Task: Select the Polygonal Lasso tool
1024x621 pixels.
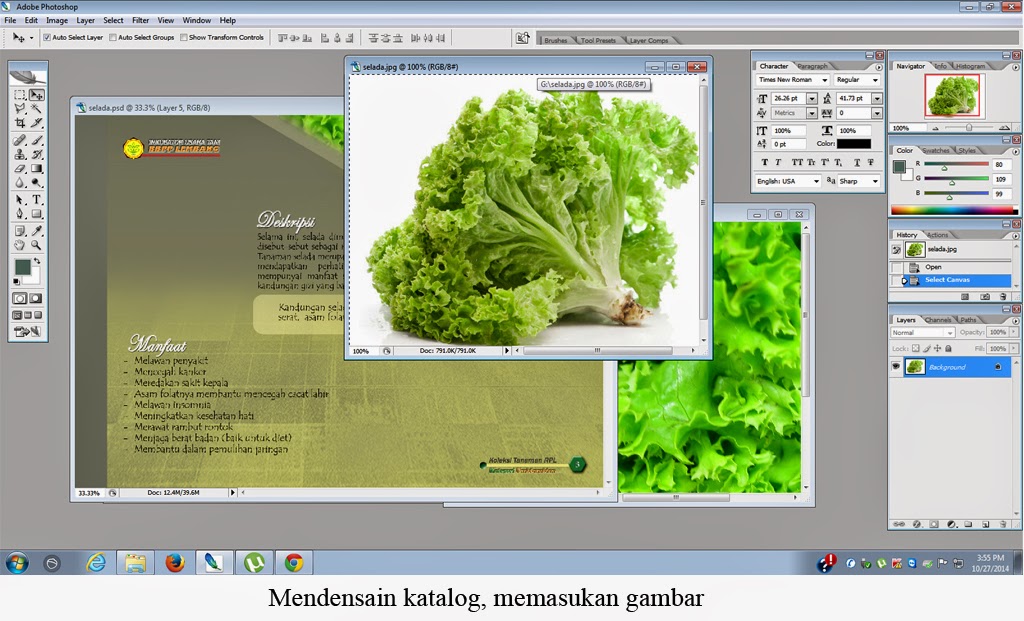Action: click(x=20, y=109)
